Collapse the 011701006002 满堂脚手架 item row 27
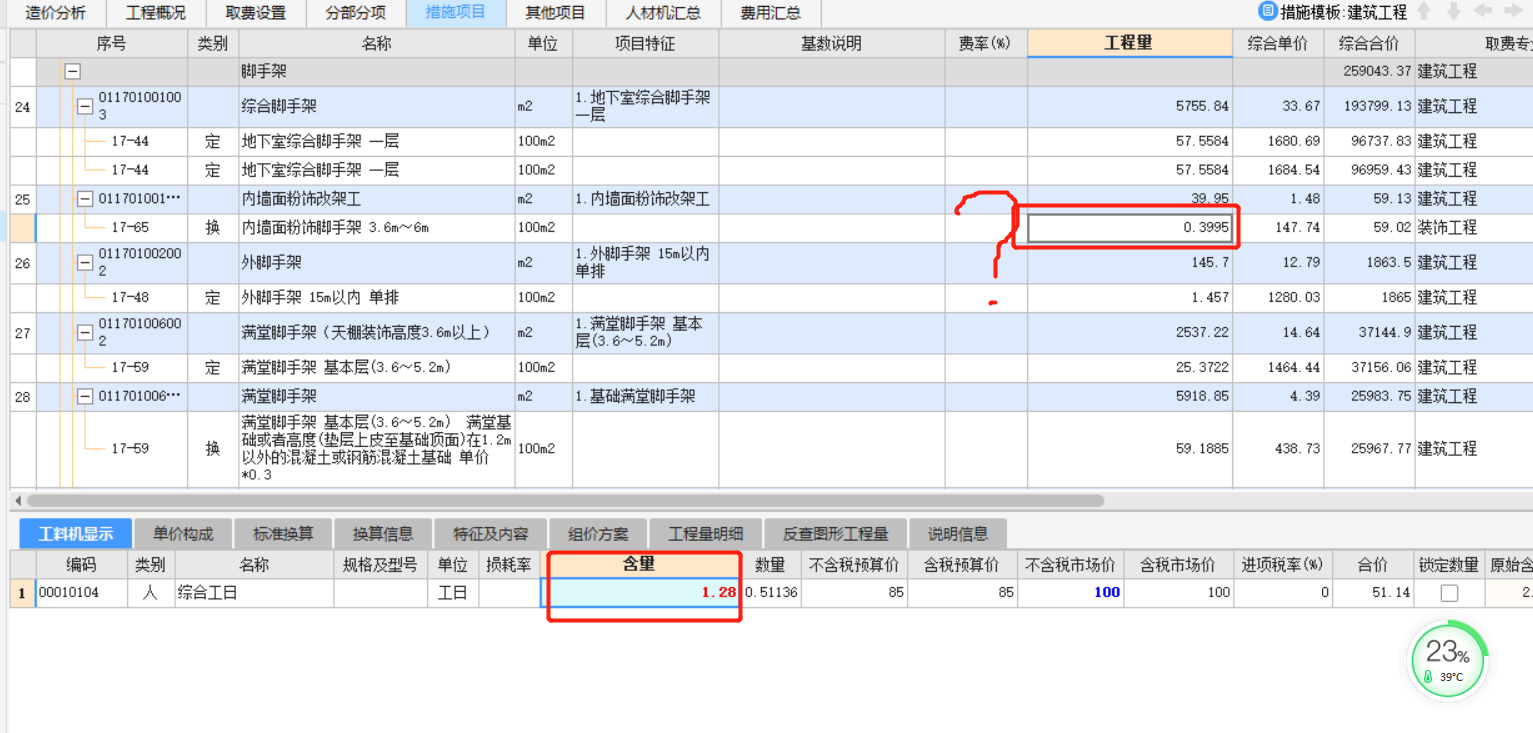The width and height of the screenshot is (1533, 733). [x=85, y=333]
